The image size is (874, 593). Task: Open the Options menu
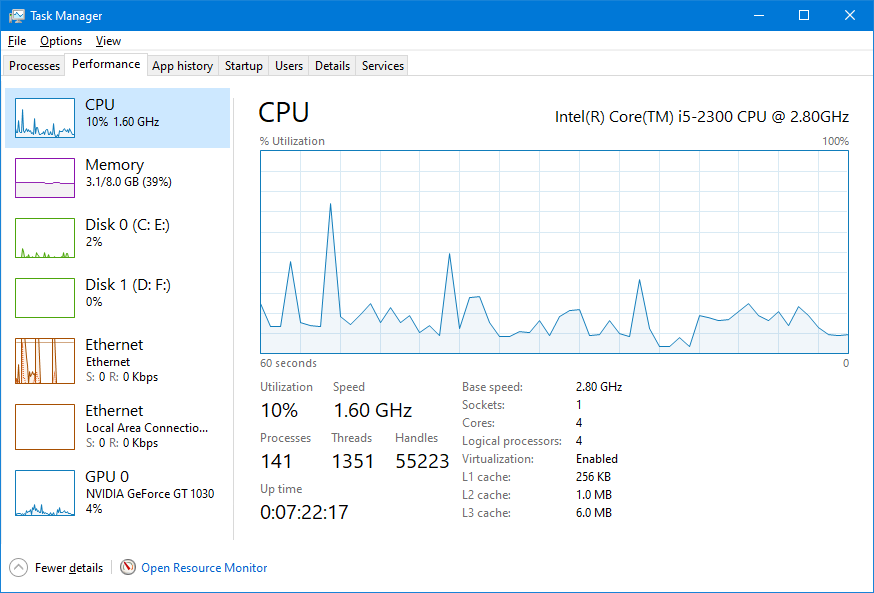[61, 41]
